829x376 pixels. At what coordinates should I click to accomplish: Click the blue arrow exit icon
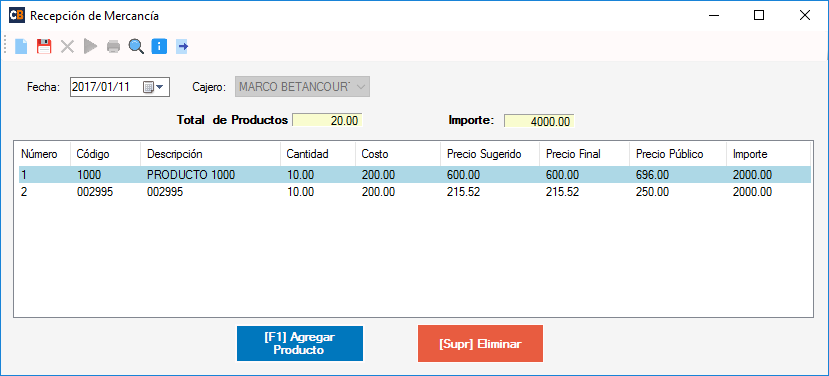[182, 47]
